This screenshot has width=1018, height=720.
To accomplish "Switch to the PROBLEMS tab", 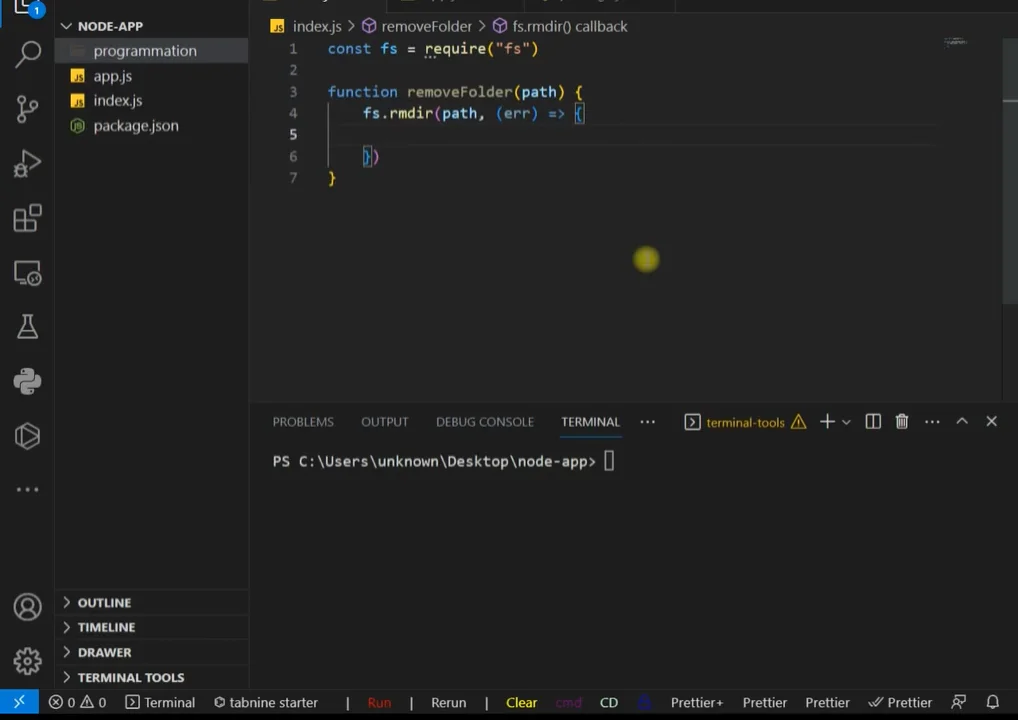I will coord(303,422).
